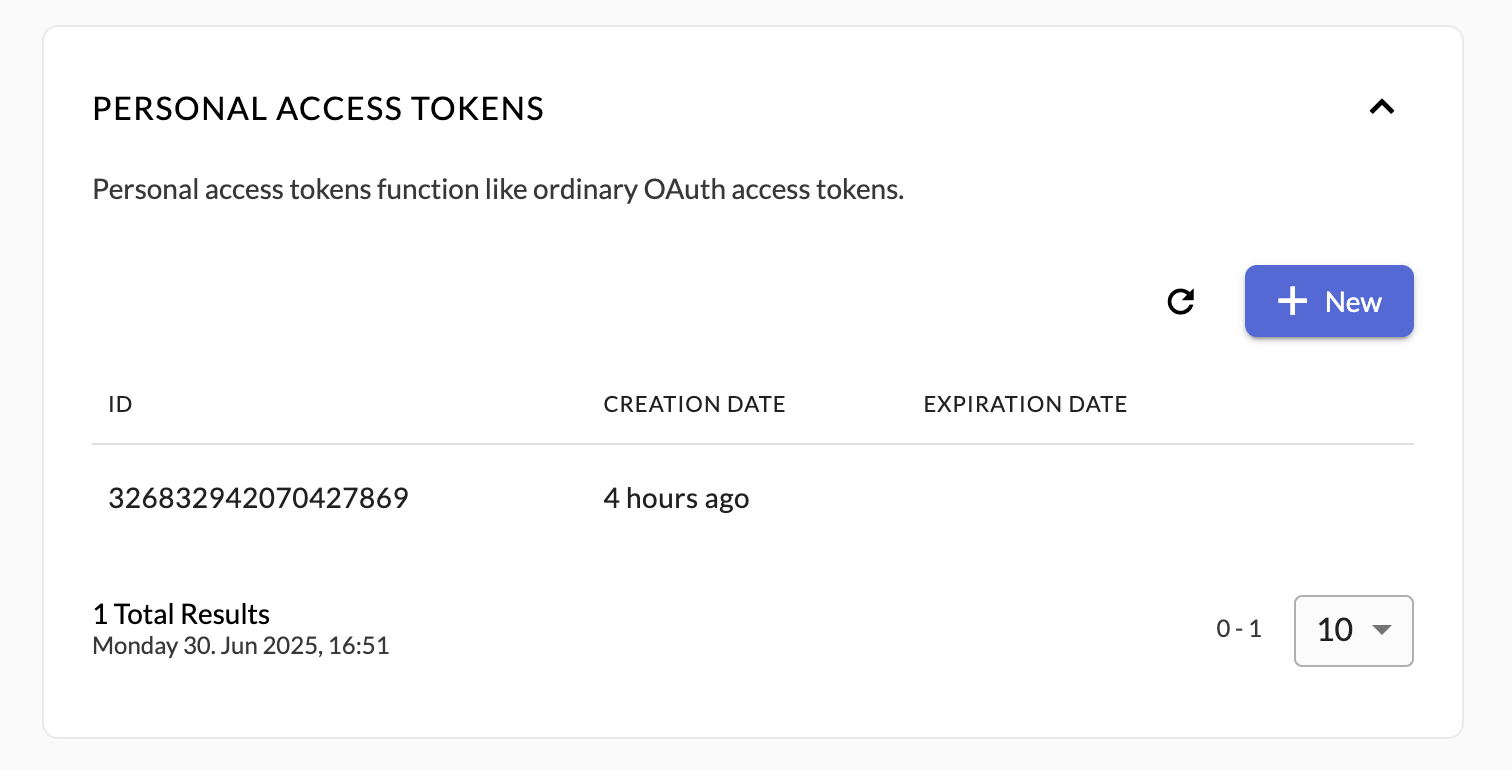This screenshot has width=1512, height=770.
Task: Collapse the Personal Access Tokens section
Action: coord(1381,107)
